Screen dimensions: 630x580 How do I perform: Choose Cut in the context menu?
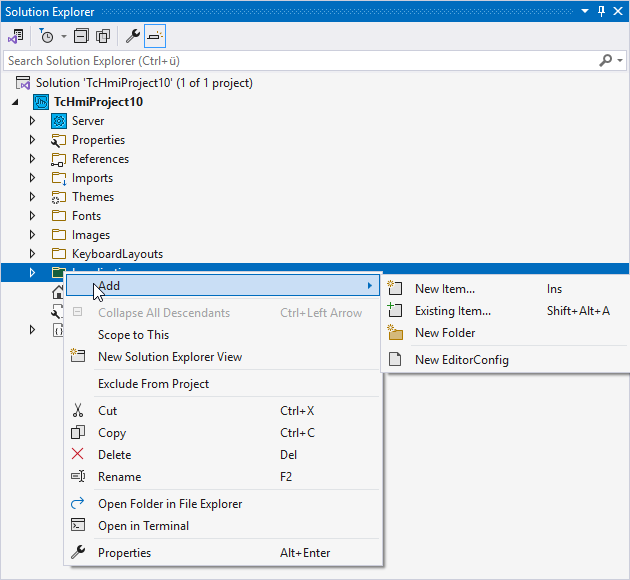click(x=223, y=410)
